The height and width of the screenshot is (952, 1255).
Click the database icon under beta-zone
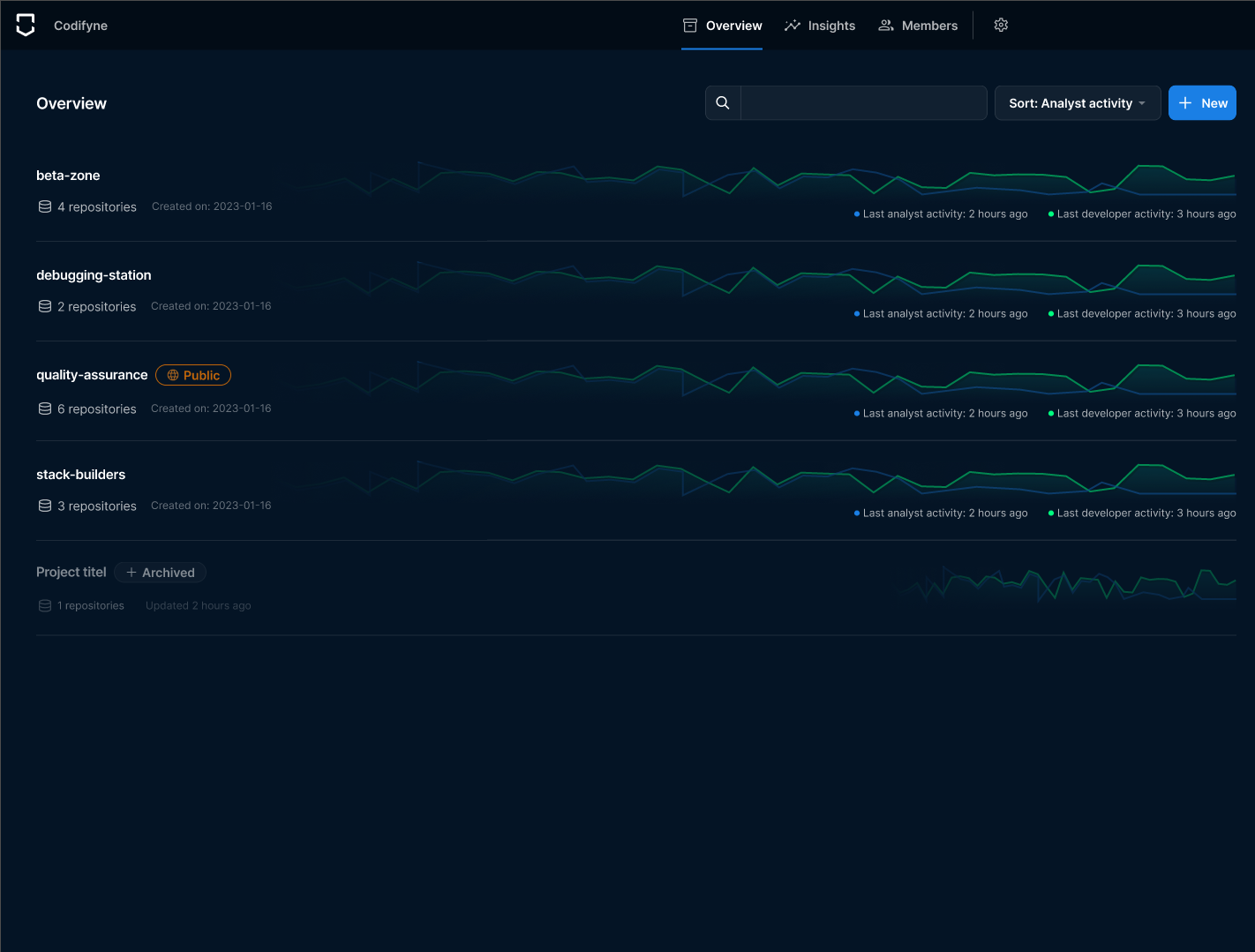(45, 206)
